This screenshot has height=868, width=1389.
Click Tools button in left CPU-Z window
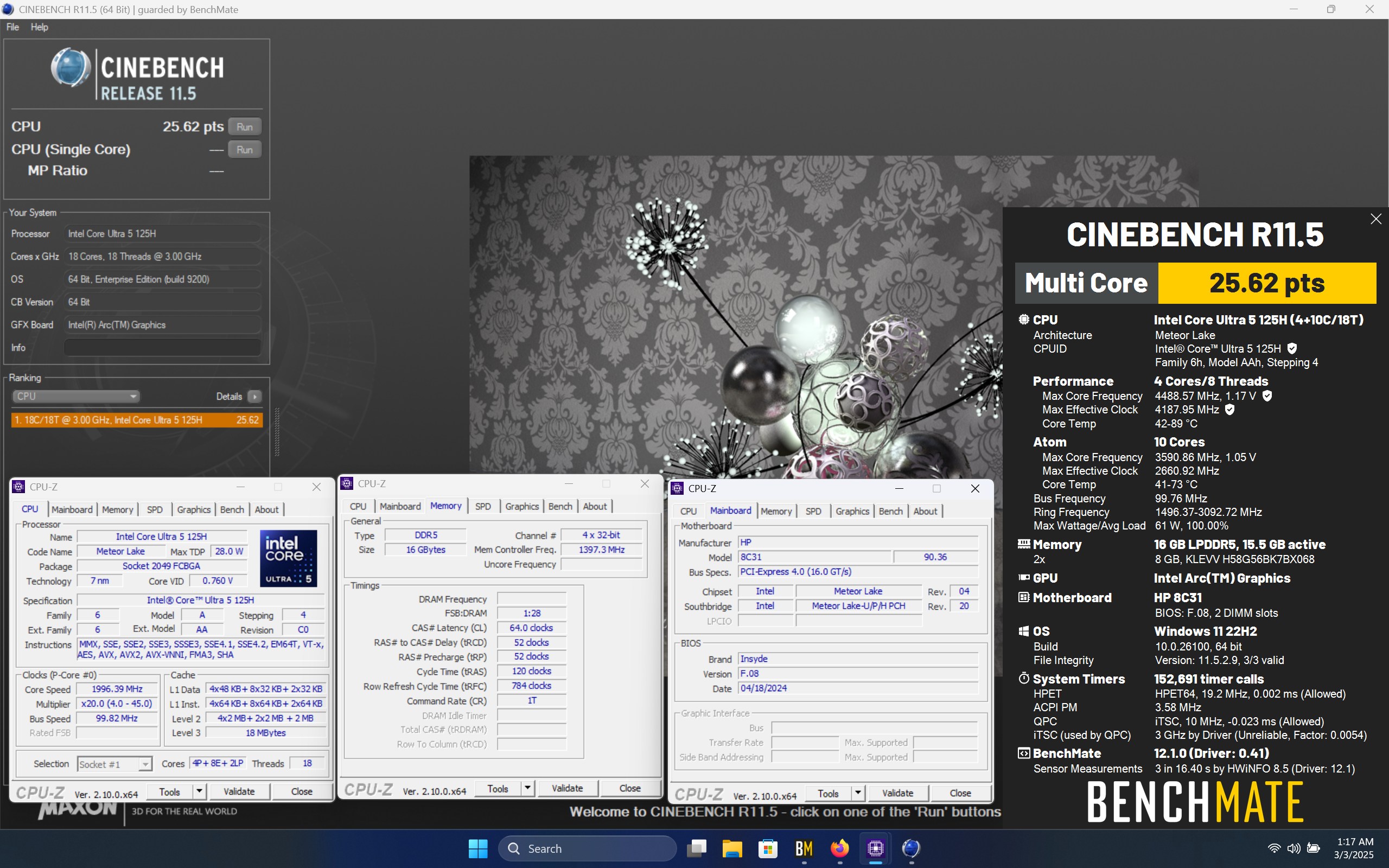[169, 792]
